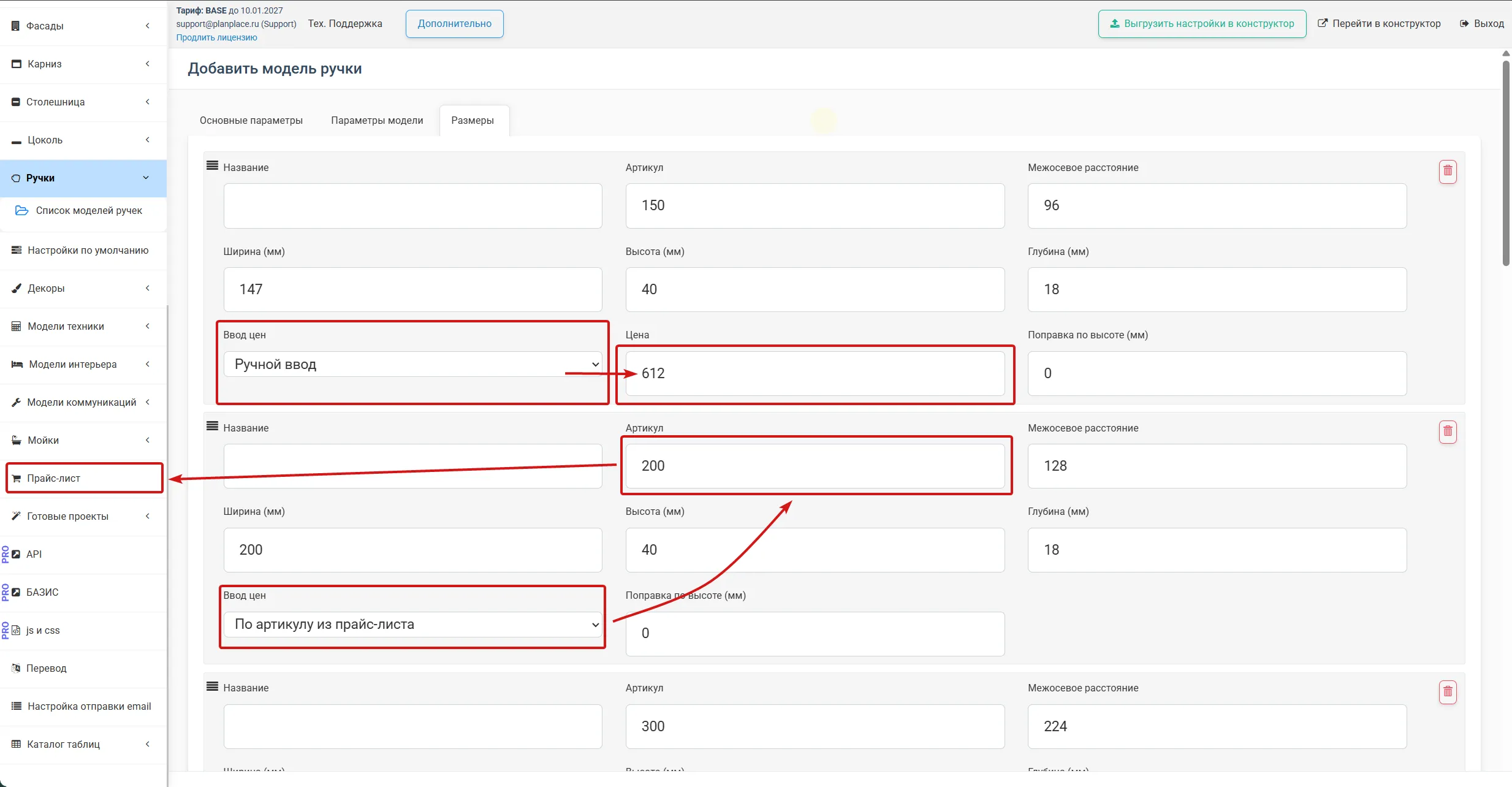1512x787 pixels.
Task: Delete the size block with article 300
Action: click(x=1448, y=692)
